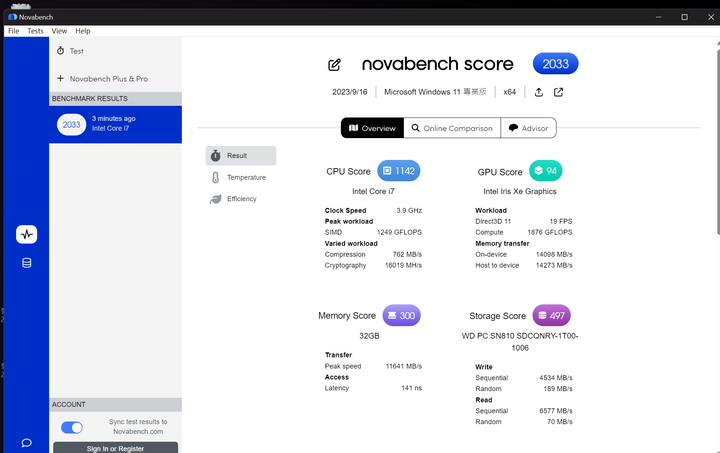Switch to the Advisor tab
The height and width of the screenshot is (453, 720).
coord(529,128)
